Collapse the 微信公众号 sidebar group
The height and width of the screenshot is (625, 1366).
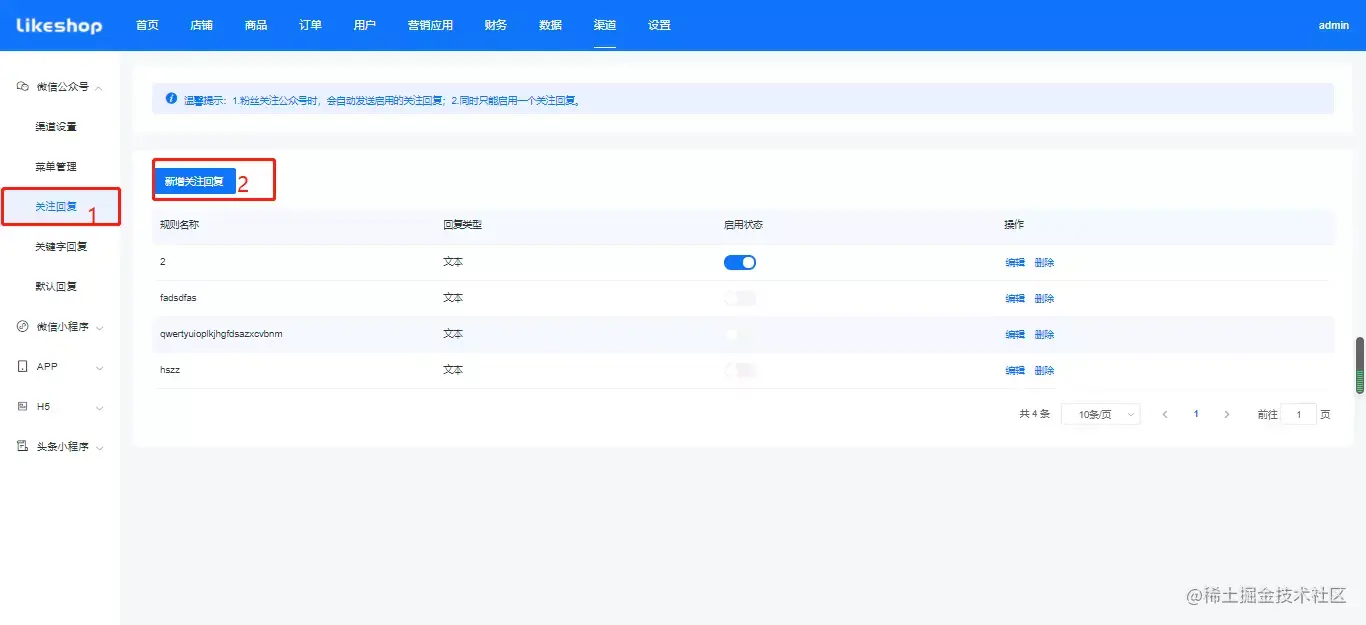click(99, 87)
